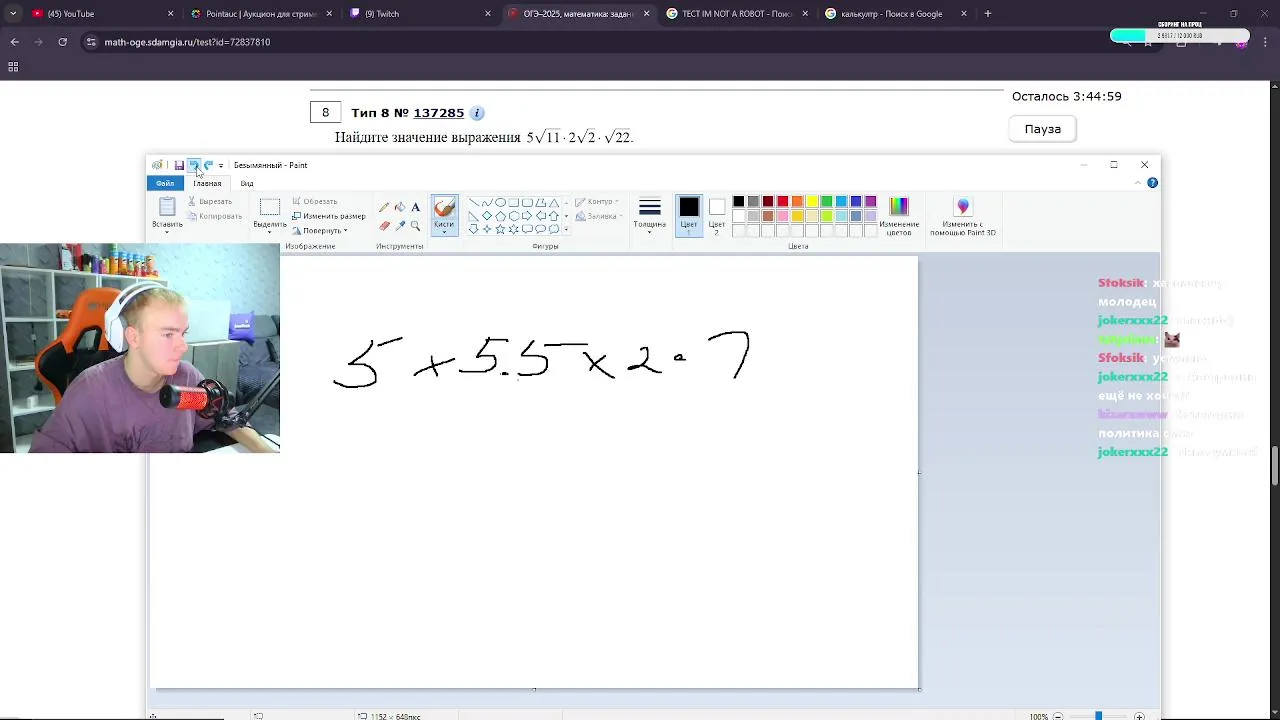1280x720 pixels.
Task: Click the info icon next to task 137285
Action: 477,113
